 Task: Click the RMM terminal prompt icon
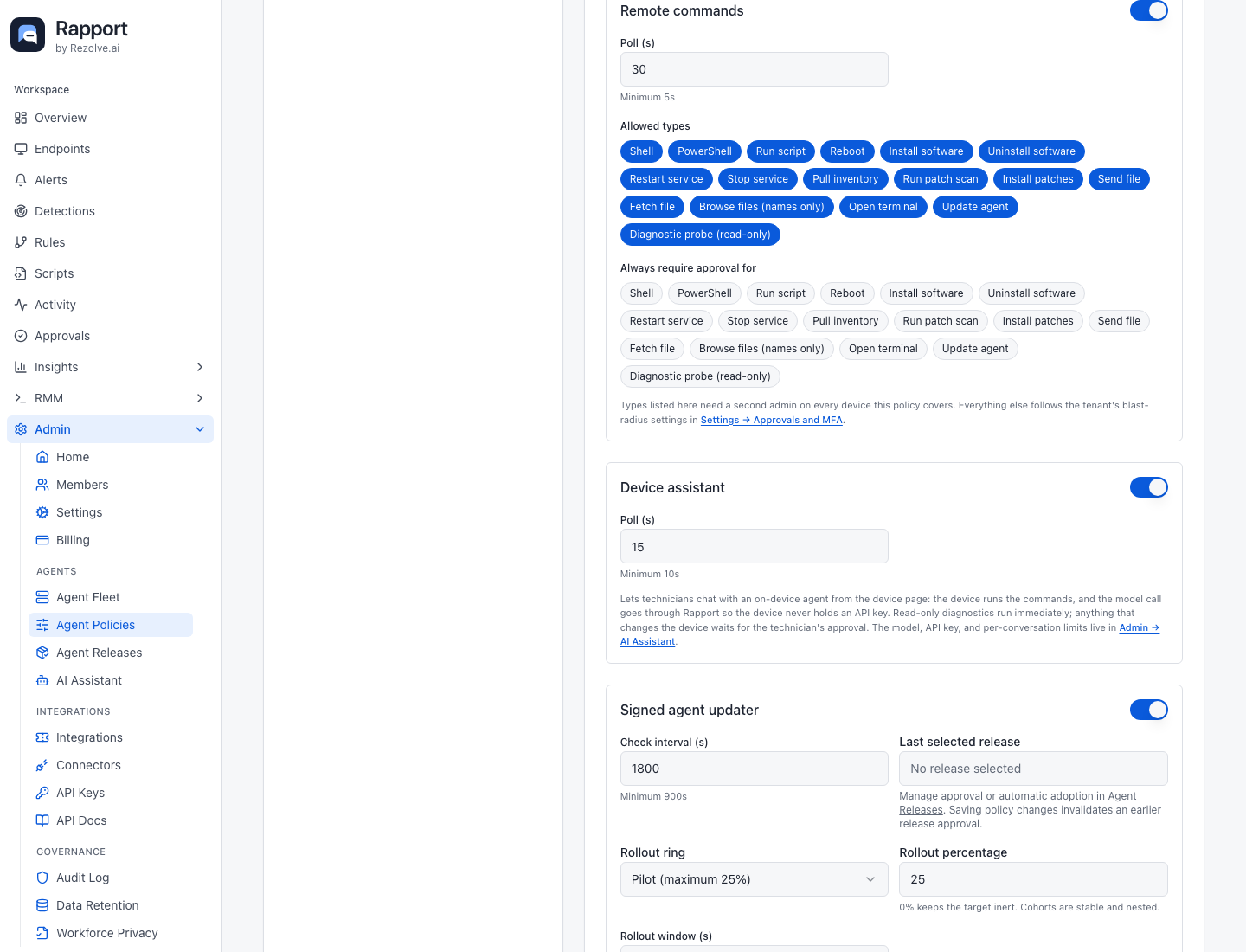[x=21, y=398]
